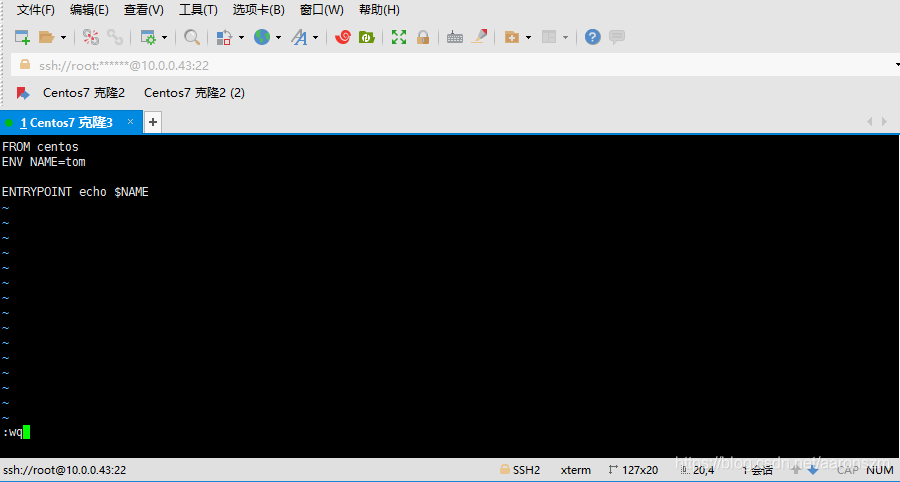Viewport: 900px width, 482px height.
Task: Click the blue down arrow in status bar
Action: click(813, 471)
